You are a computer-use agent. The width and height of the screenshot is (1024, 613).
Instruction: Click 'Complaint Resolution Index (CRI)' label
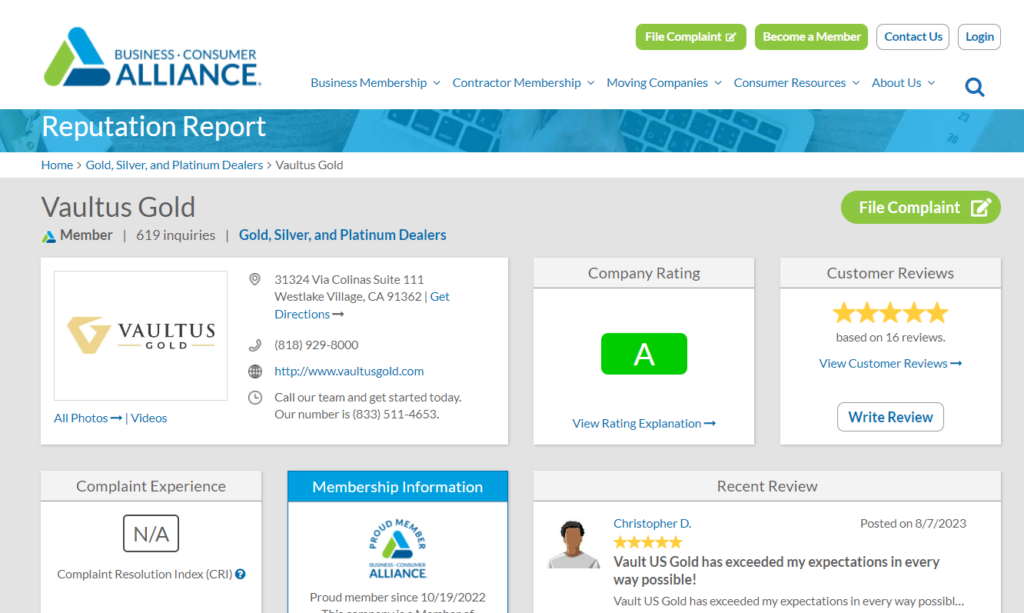click(144, 574)
